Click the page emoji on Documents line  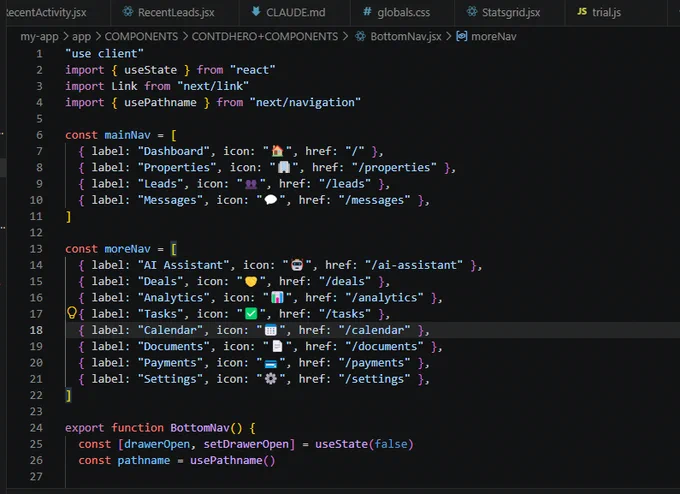(277, 346)
